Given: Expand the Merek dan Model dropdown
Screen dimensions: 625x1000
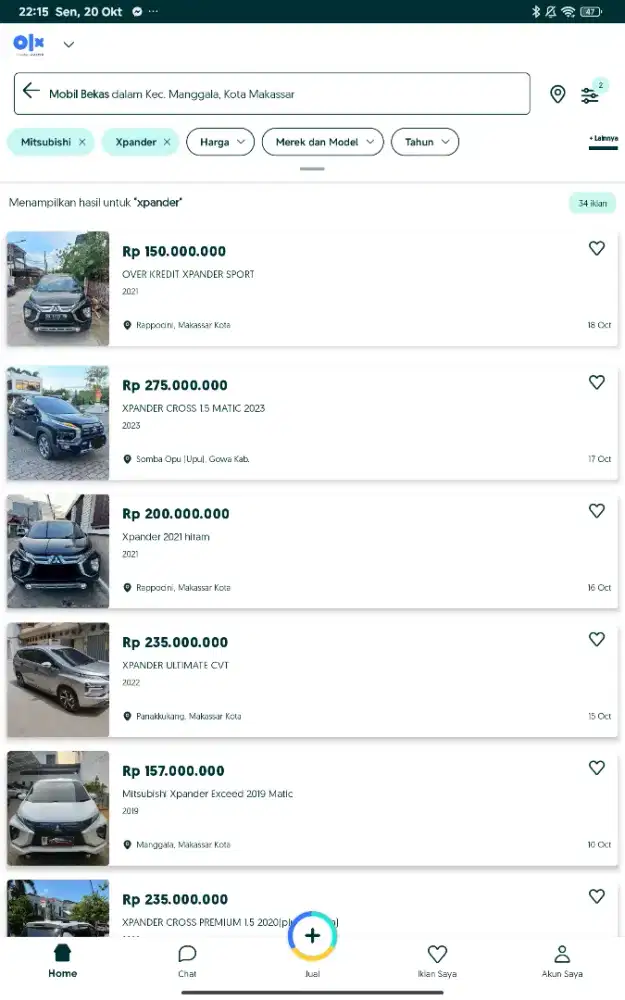Looking at the screenshot, I should (323, 142).
